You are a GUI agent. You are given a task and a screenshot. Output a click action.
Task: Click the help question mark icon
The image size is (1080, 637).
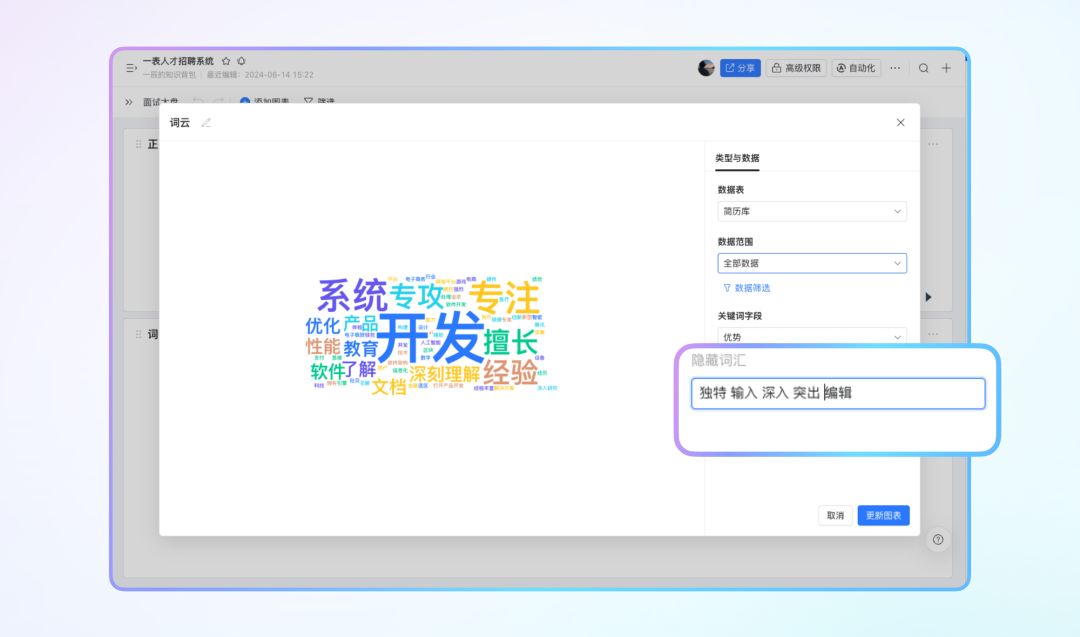[938, 540]
